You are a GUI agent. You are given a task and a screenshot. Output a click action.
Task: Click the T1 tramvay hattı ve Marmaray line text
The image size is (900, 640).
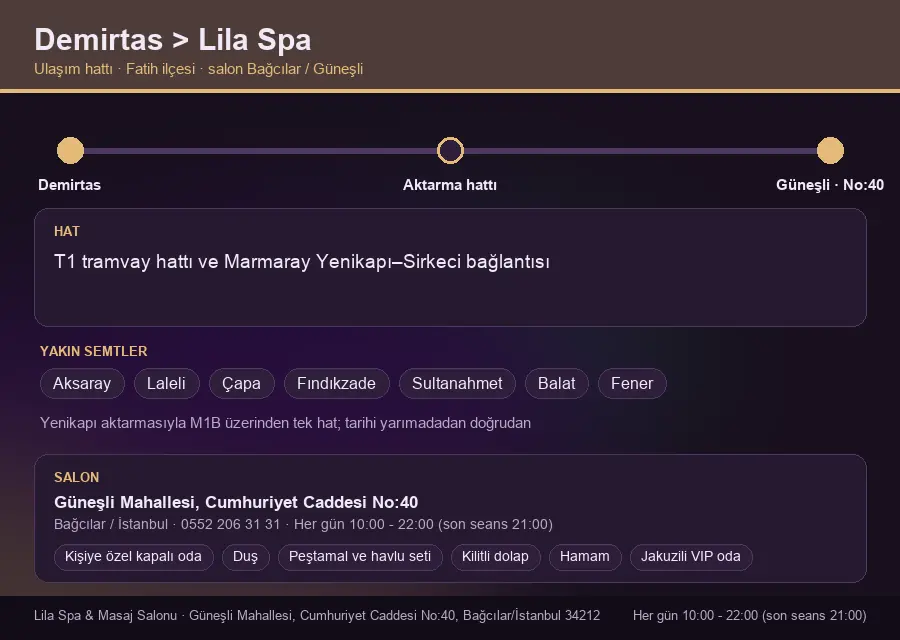(x=302, y=262)
